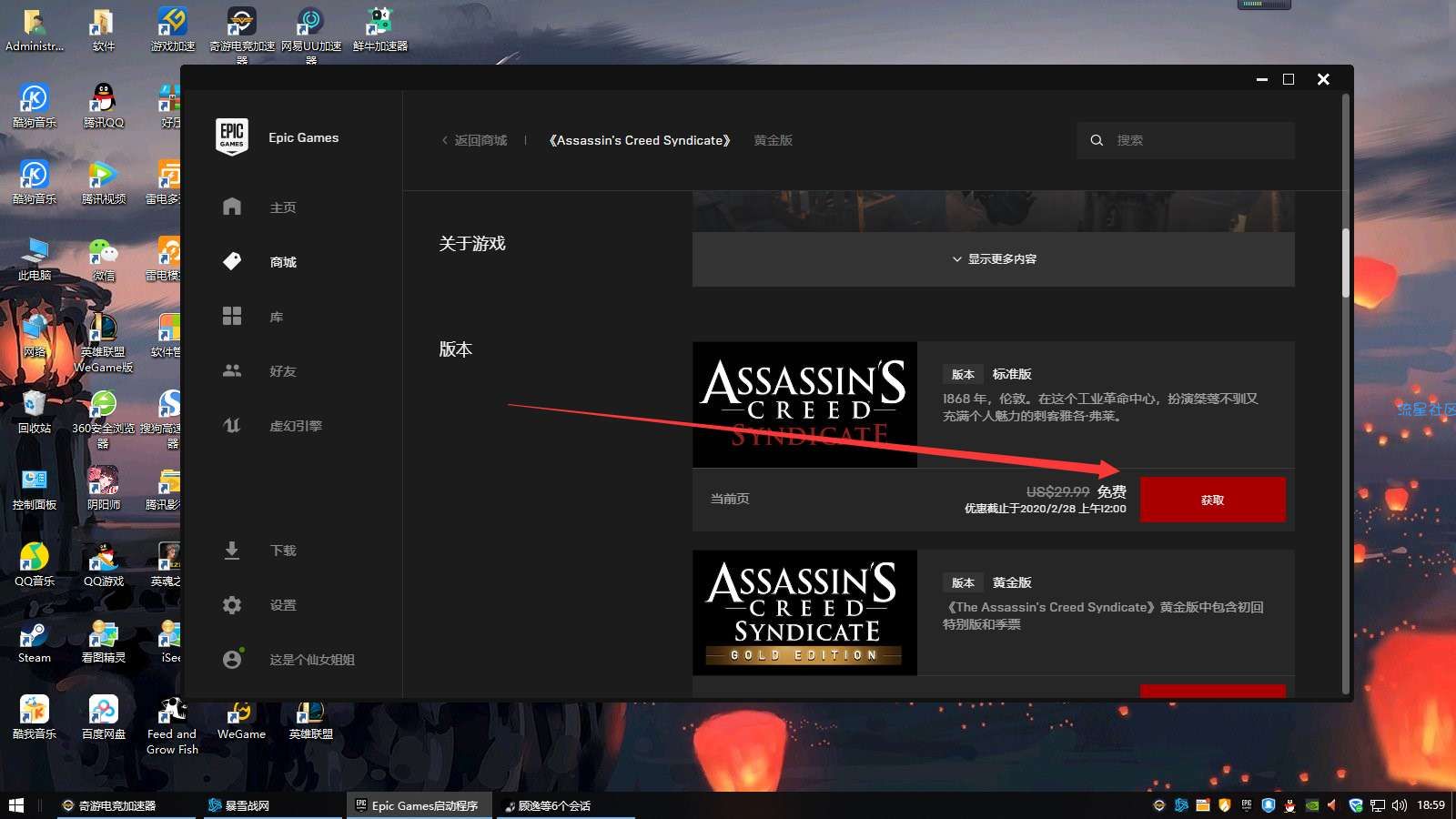The width and height of the screenshot is (1456, 819).
Task: Click the 《Assassin's Creed Syndicate》 breadcrumb
Action: coord(640,140)
